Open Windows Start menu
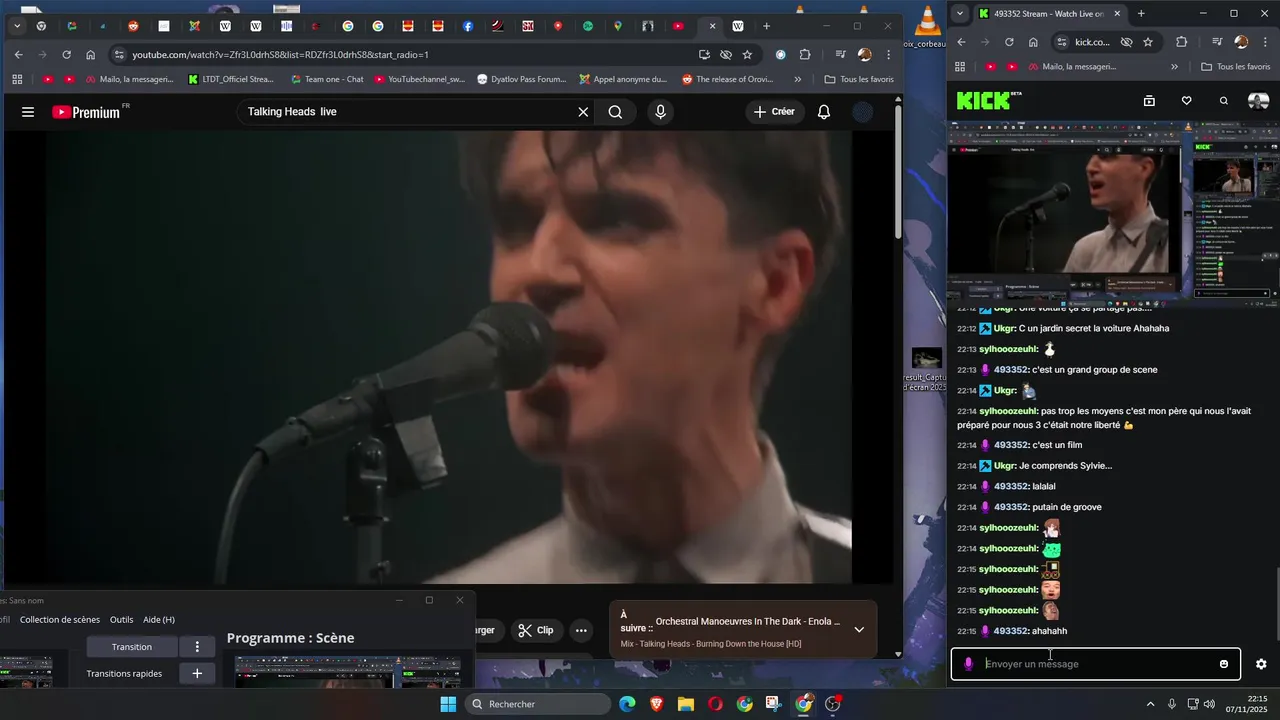Screen dimensions: 1280x720 [x=448, y=704]
